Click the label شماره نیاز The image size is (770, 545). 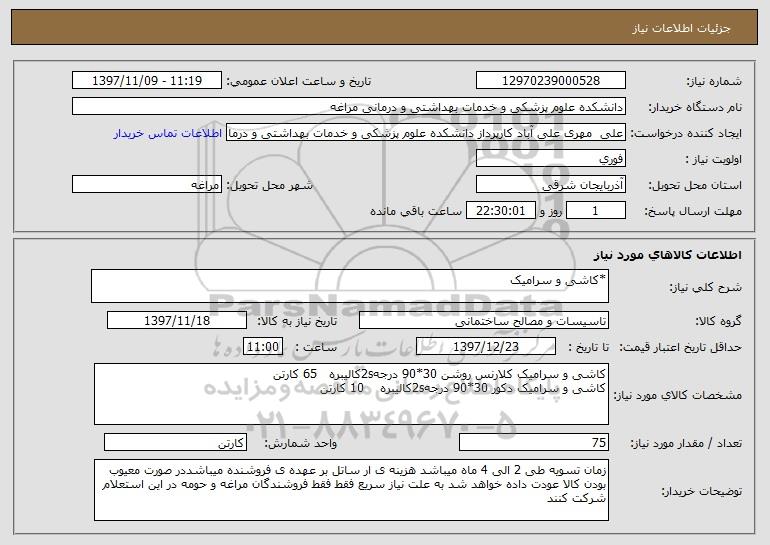tap(714, 82)
